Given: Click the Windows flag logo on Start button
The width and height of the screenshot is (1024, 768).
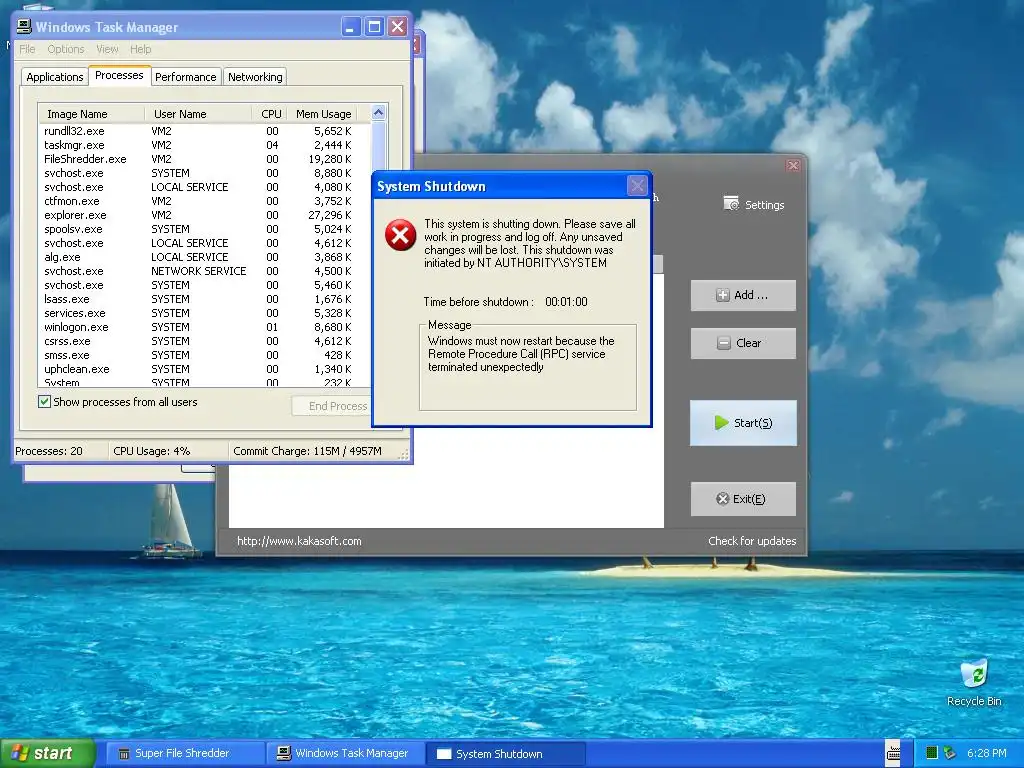Looking at the screenshot, I should 20,753.
